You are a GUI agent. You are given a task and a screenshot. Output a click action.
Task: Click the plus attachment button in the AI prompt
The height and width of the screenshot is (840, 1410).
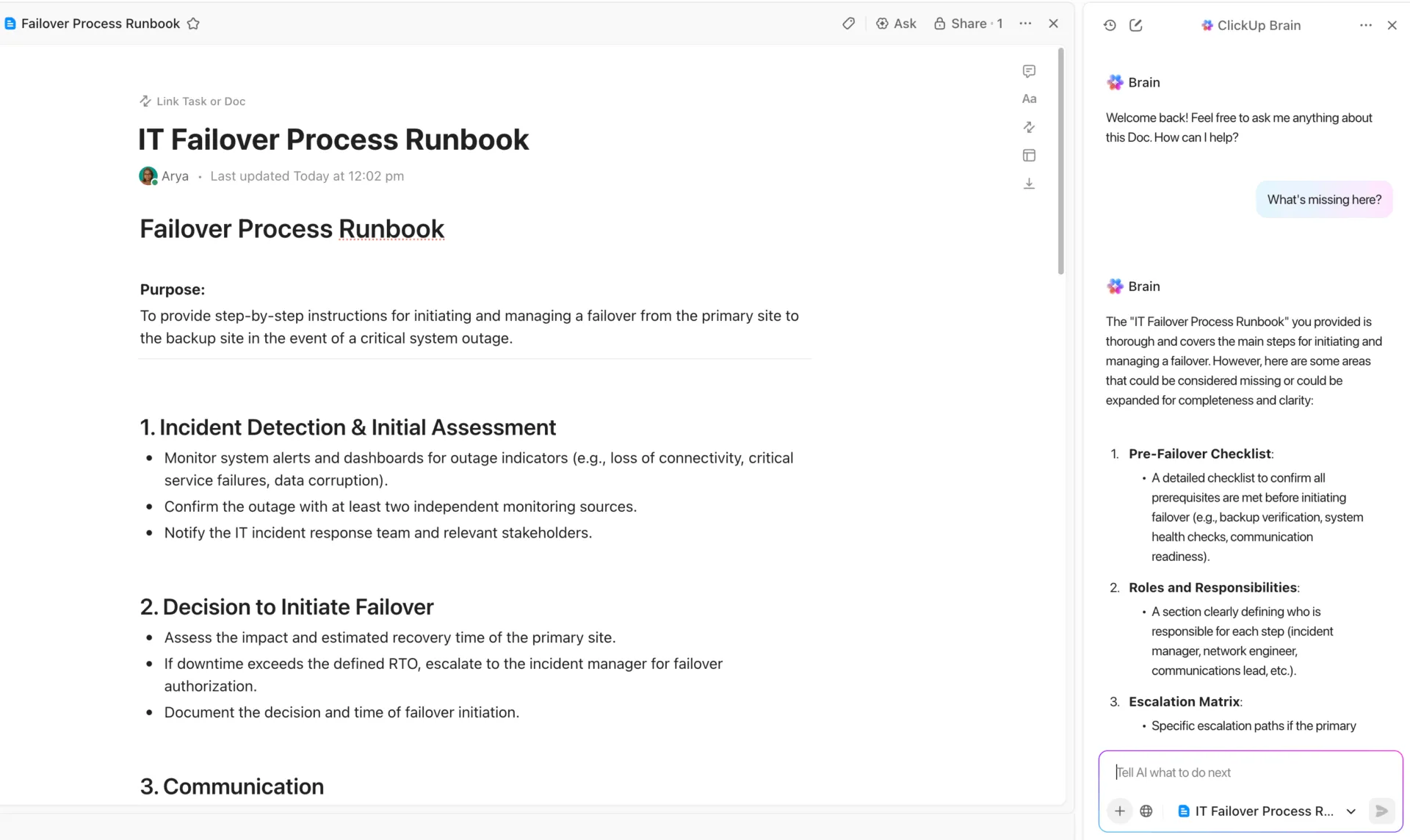coord(1119,811)
